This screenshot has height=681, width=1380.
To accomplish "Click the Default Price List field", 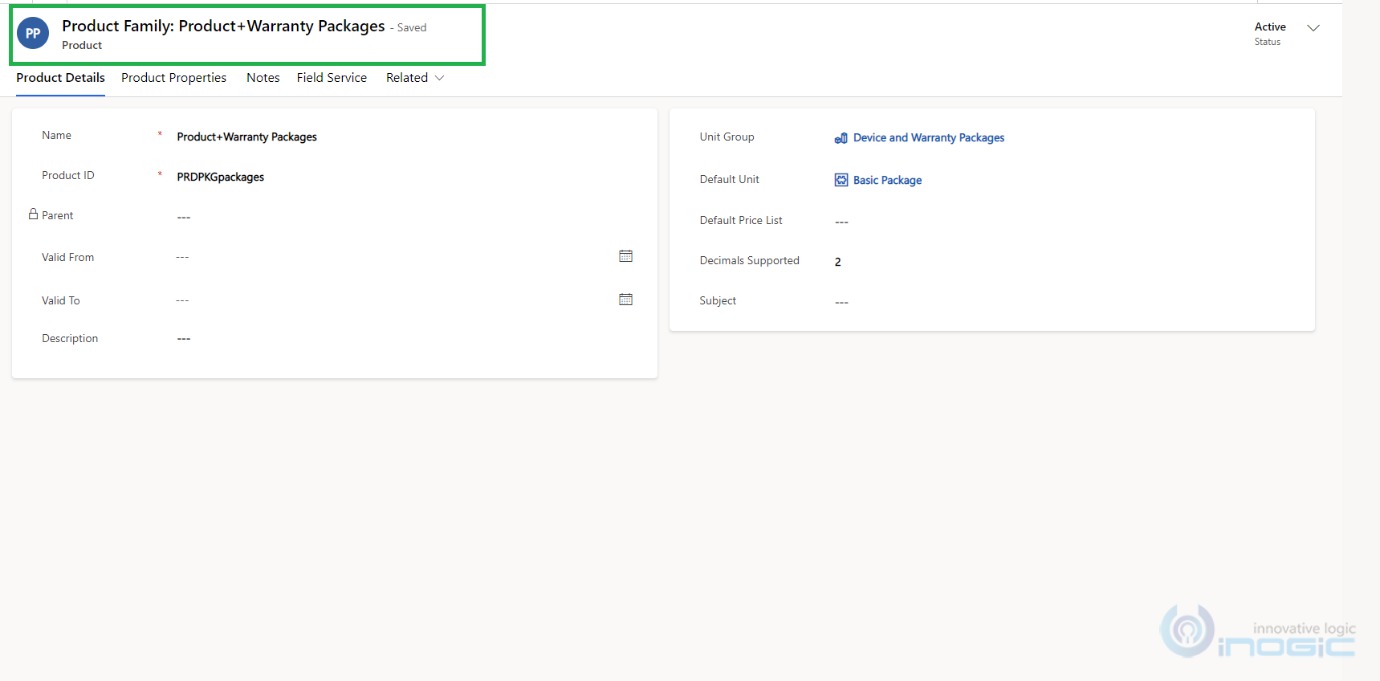I will pyautogui.click(x=841, y=220).
